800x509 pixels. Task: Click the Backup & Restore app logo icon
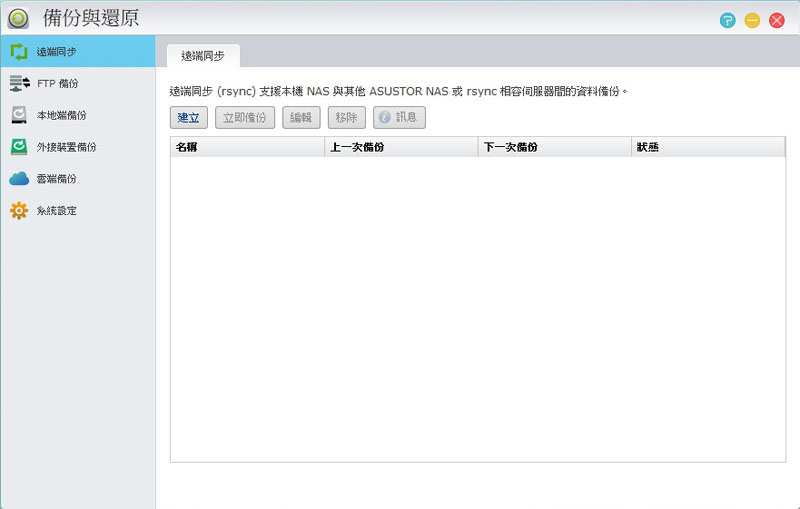(18, 19)
